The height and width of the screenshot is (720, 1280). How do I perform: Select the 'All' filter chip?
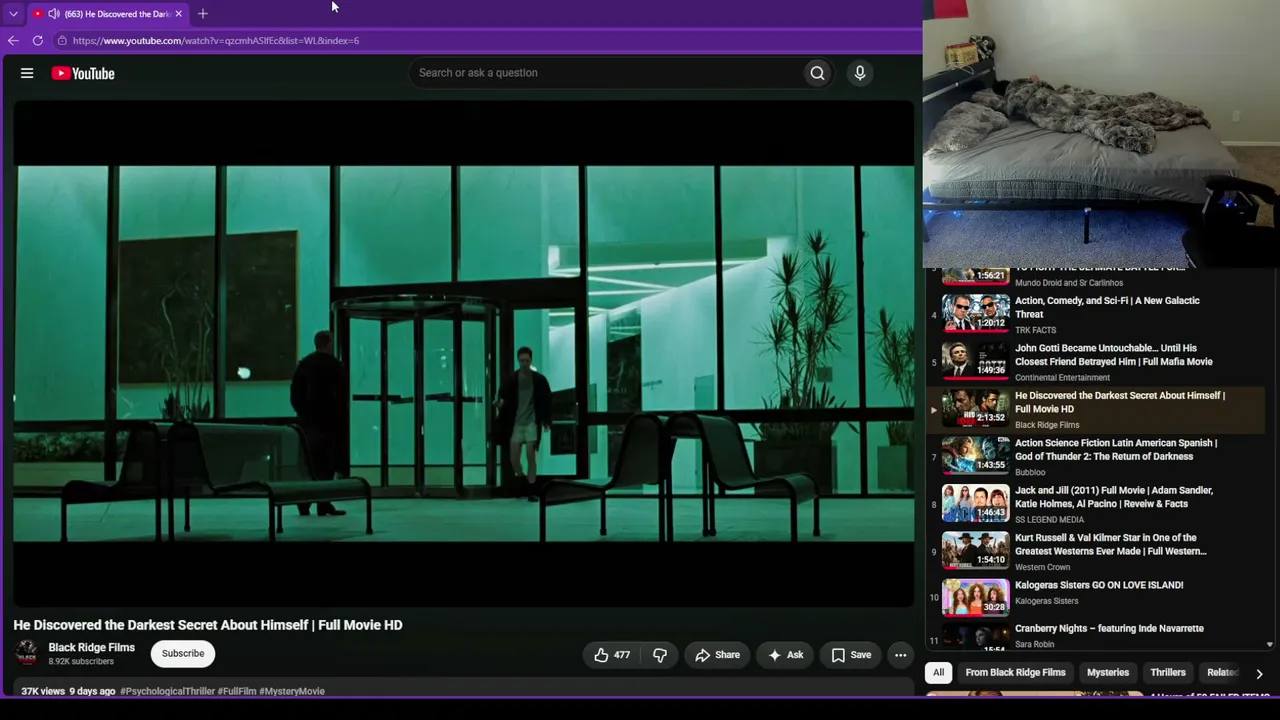939,673
